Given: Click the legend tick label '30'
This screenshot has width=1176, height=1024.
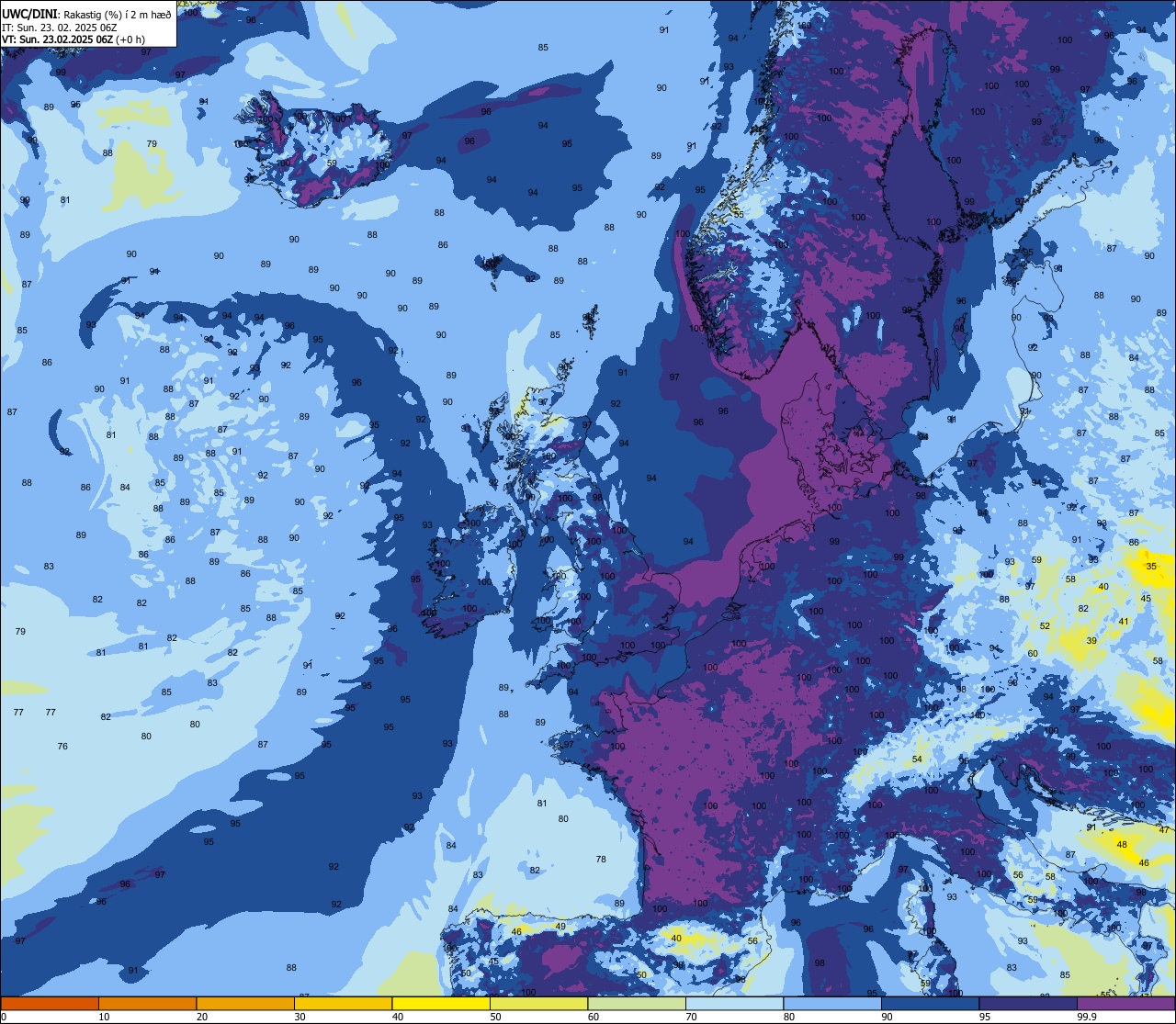Looking at the screenshot, I should (x=300, y=1017).
